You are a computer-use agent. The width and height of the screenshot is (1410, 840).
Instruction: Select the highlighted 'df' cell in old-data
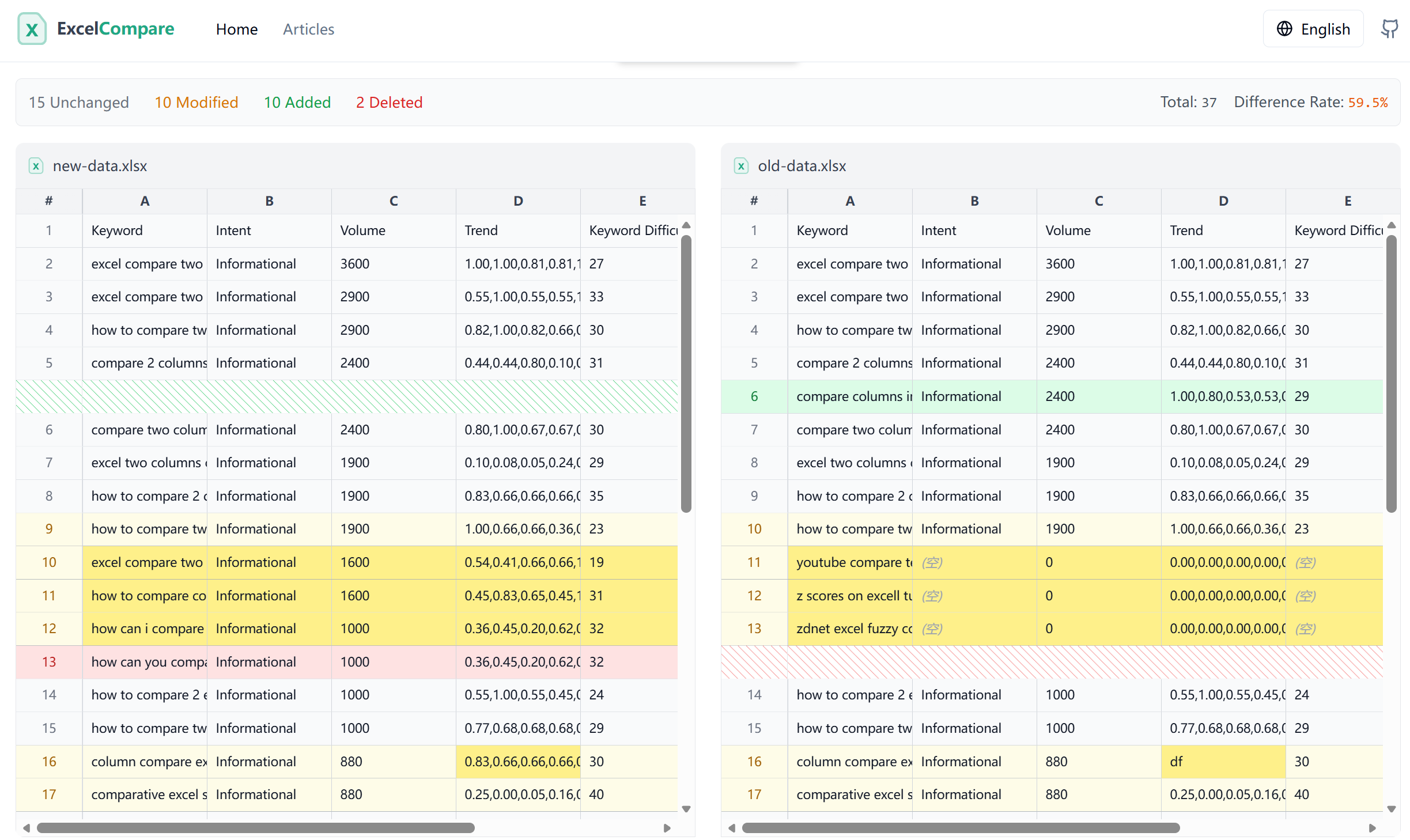coord(1222,762)
